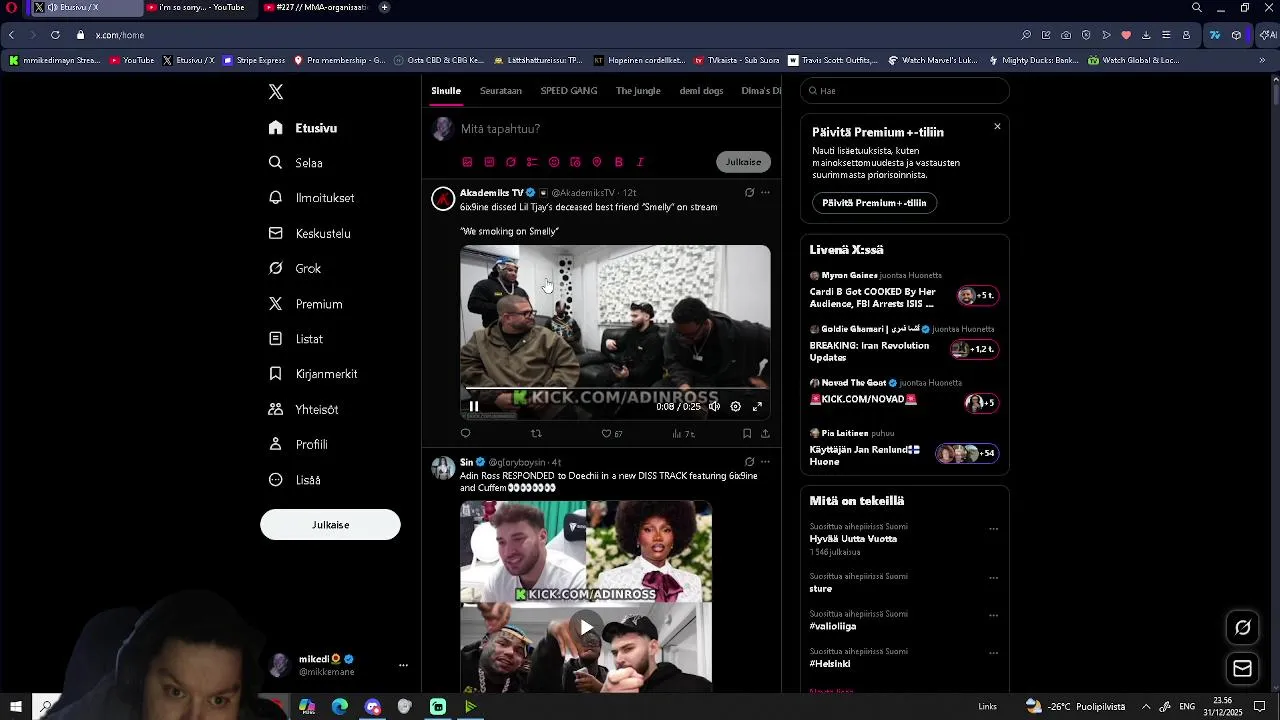The width and height of the screenshot is (1280, 720).
Task: Reply to Akademiks TV post
Action: click(465, 433)
